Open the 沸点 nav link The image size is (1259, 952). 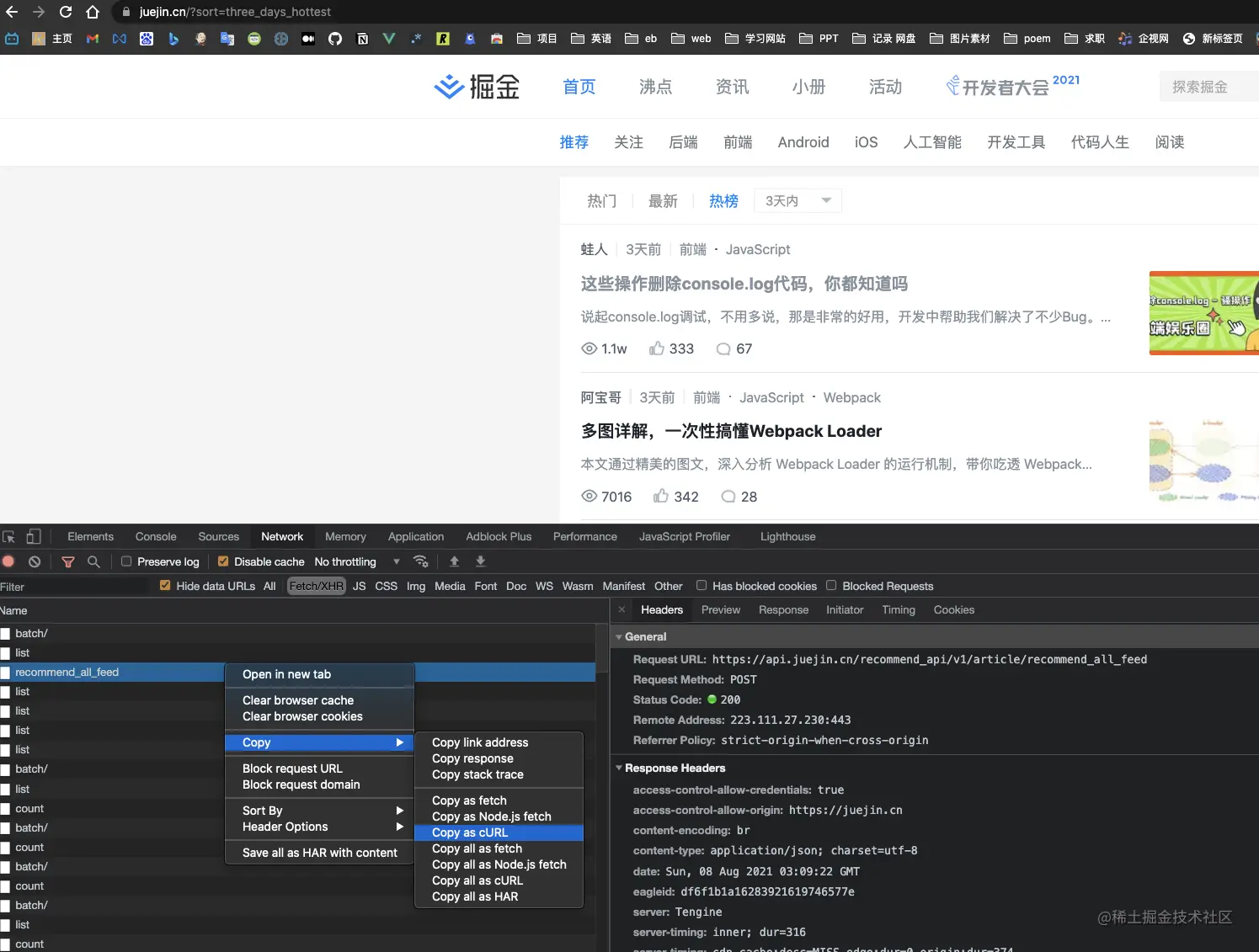tap(655, 87)
